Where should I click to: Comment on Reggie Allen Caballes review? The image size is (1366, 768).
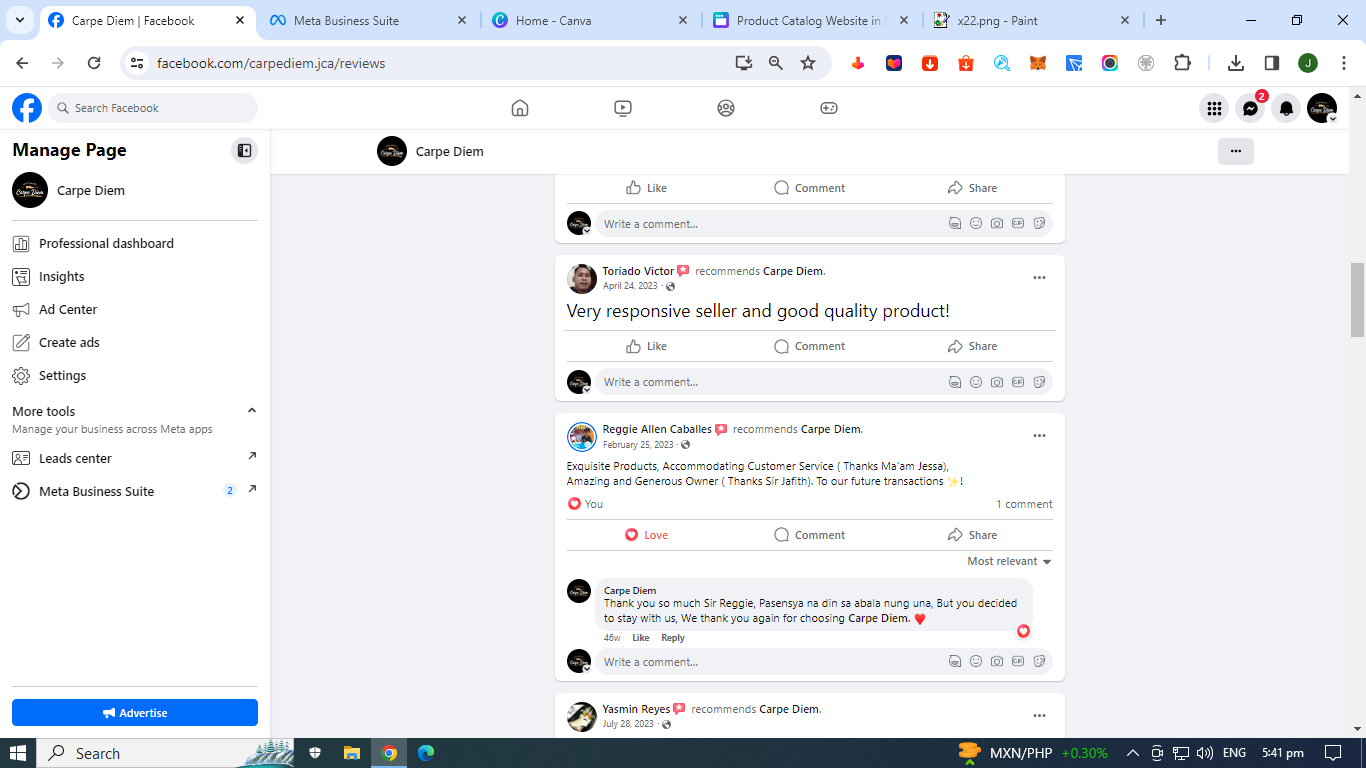coord(809,535)
